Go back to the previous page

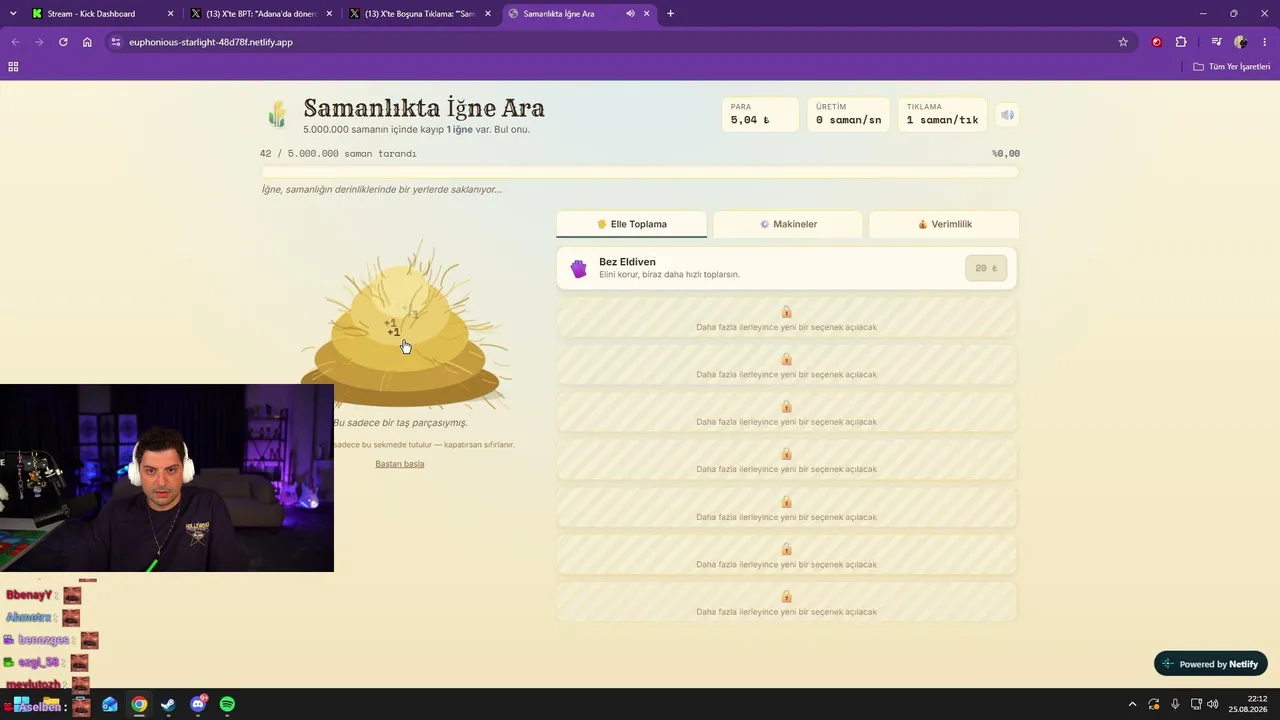15,42
